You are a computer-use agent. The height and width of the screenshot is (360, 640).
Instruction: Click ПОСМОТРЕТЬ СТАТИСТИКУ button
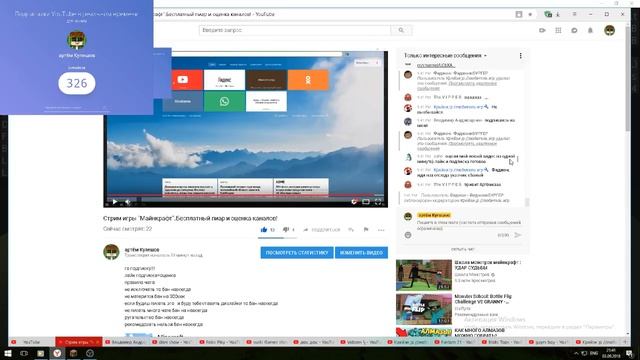[297, 253]
